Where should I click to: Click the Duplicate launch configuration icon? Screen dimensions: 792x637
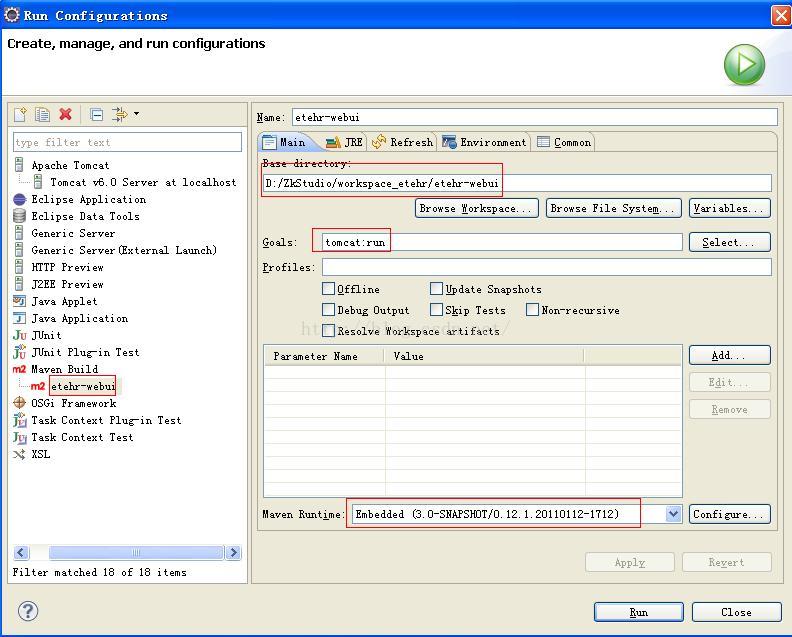pos(42,115)
